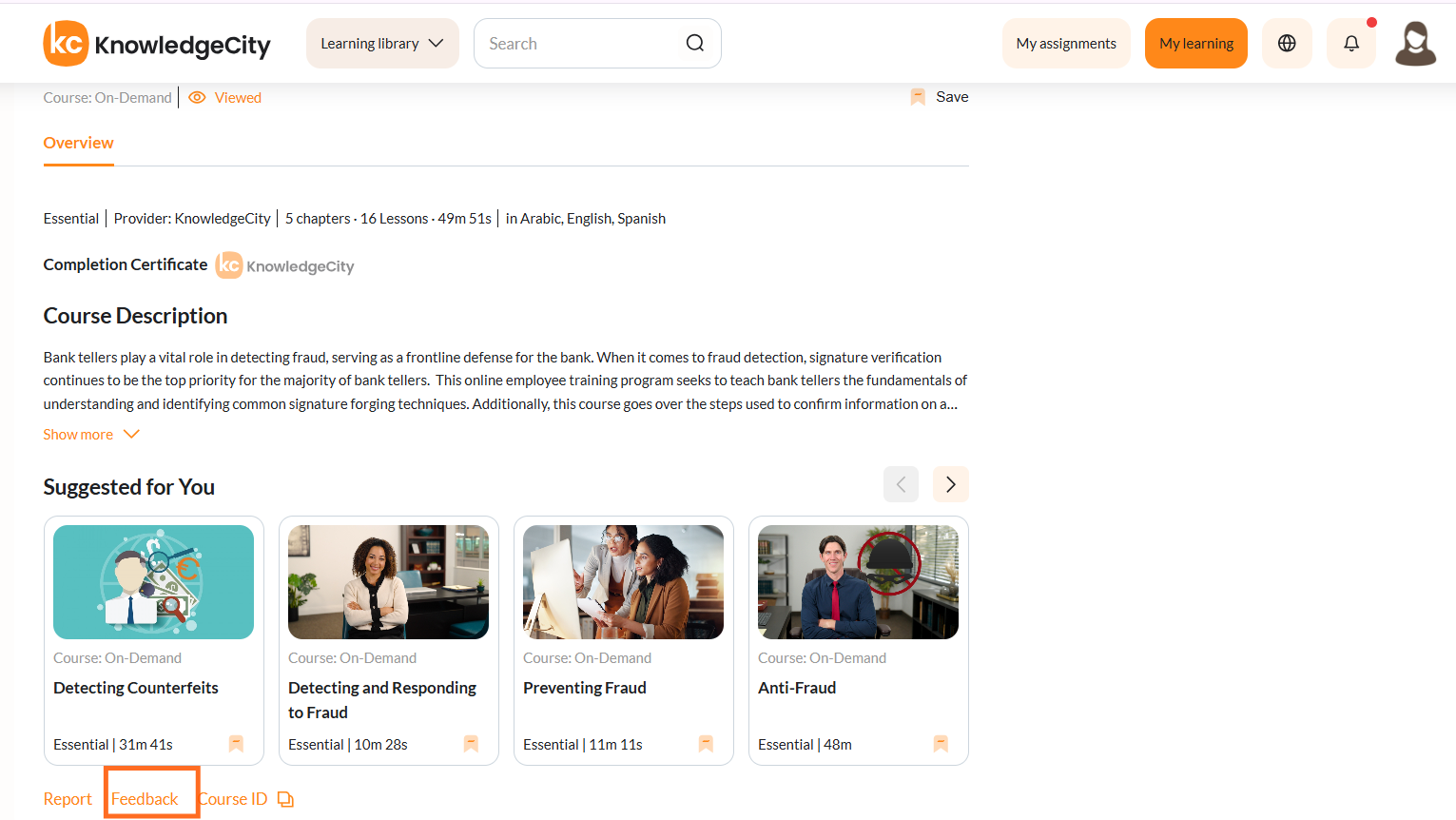Open My assignments

(x=1066, y=44)
